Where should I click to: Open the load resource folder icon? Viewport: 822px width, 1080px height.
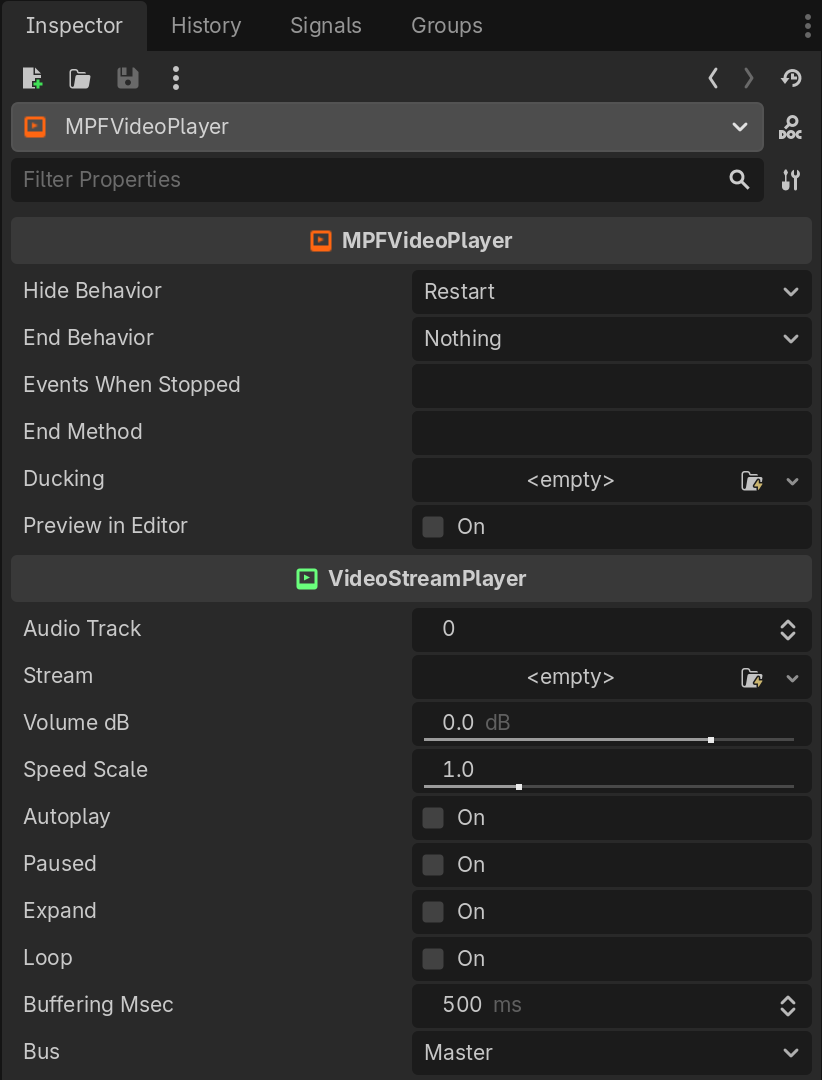[x=80, y=78]
